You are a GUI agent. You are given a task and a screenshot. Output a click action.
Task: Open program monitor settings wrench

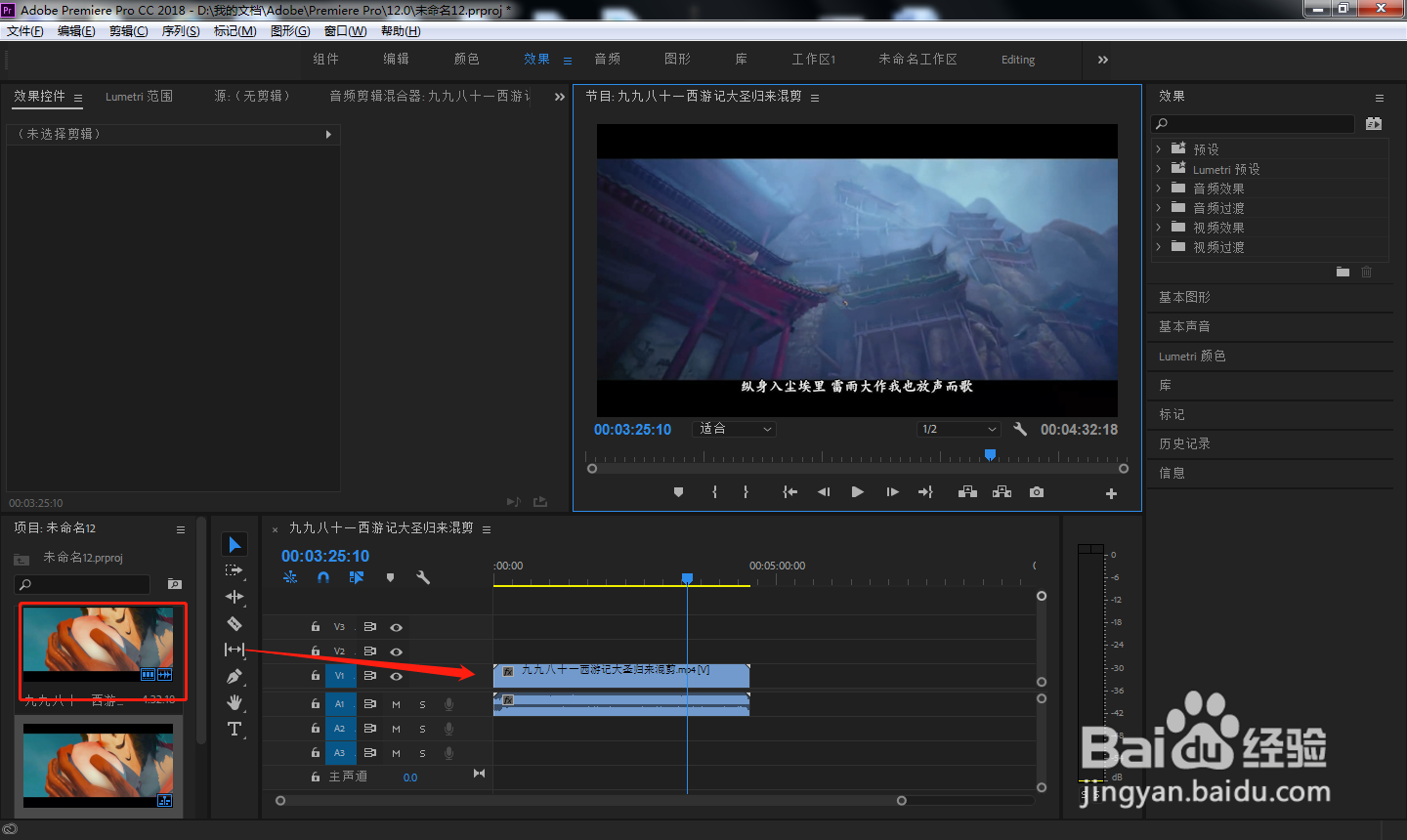click(1020, 429)
